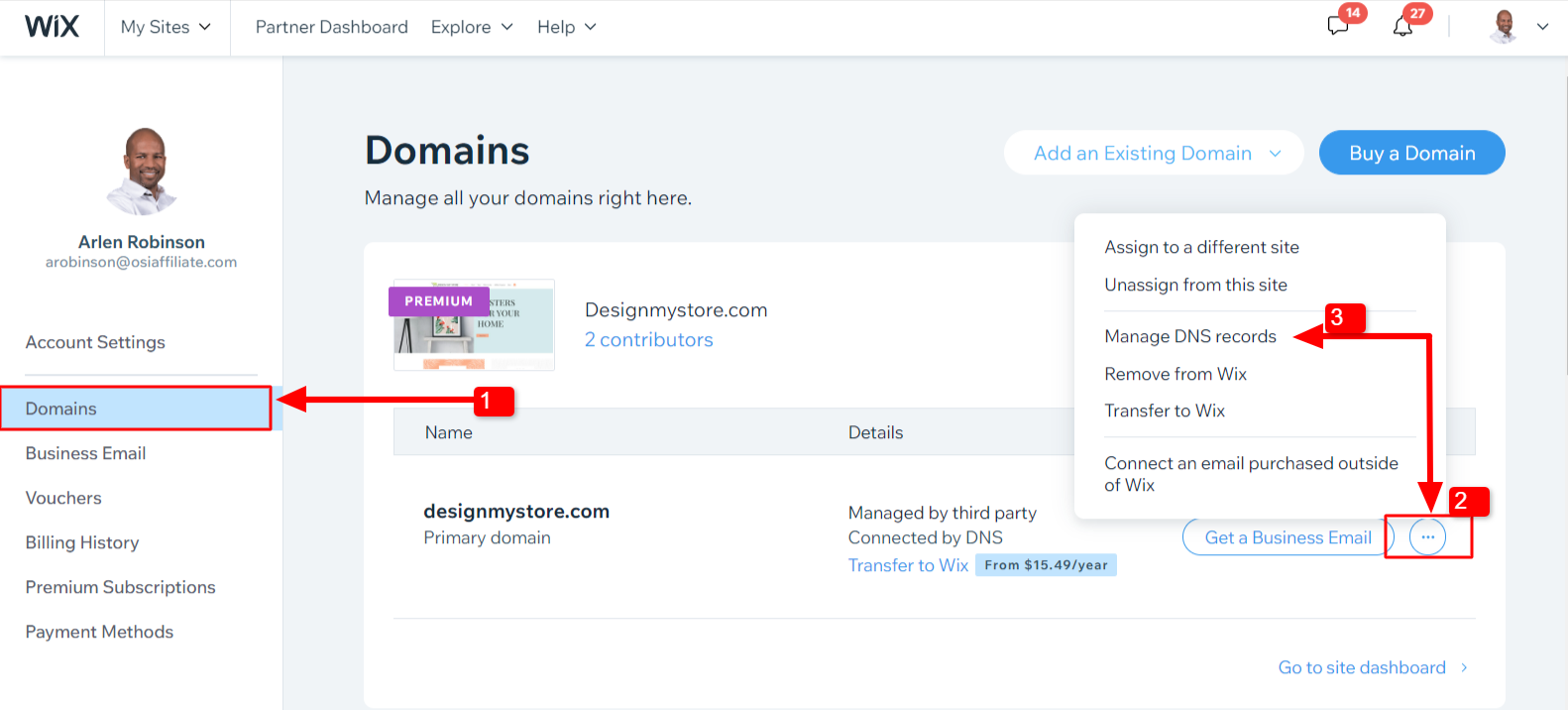Open Payment Methods in sidebar
Screen dimensions: 1568x710
pos(99,632)
